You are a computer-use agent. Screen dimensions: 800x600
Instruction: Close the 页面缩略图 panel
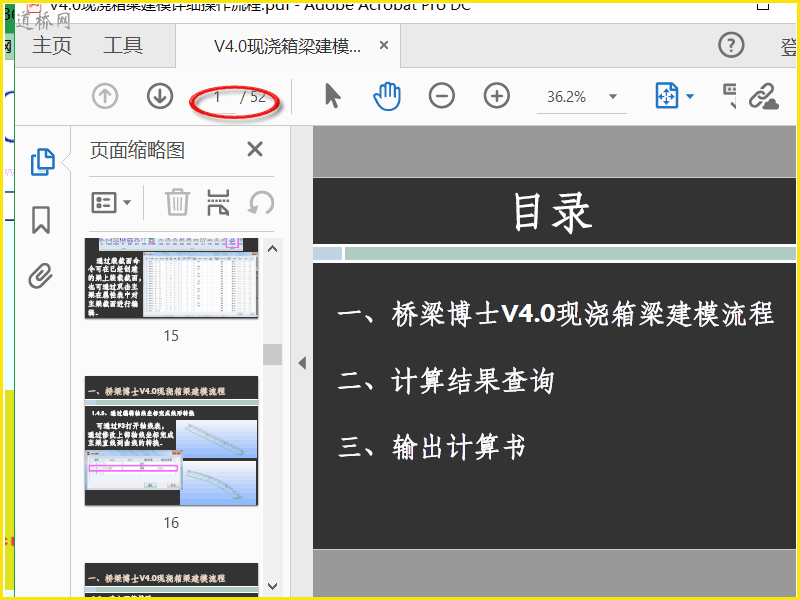(255, 149)
